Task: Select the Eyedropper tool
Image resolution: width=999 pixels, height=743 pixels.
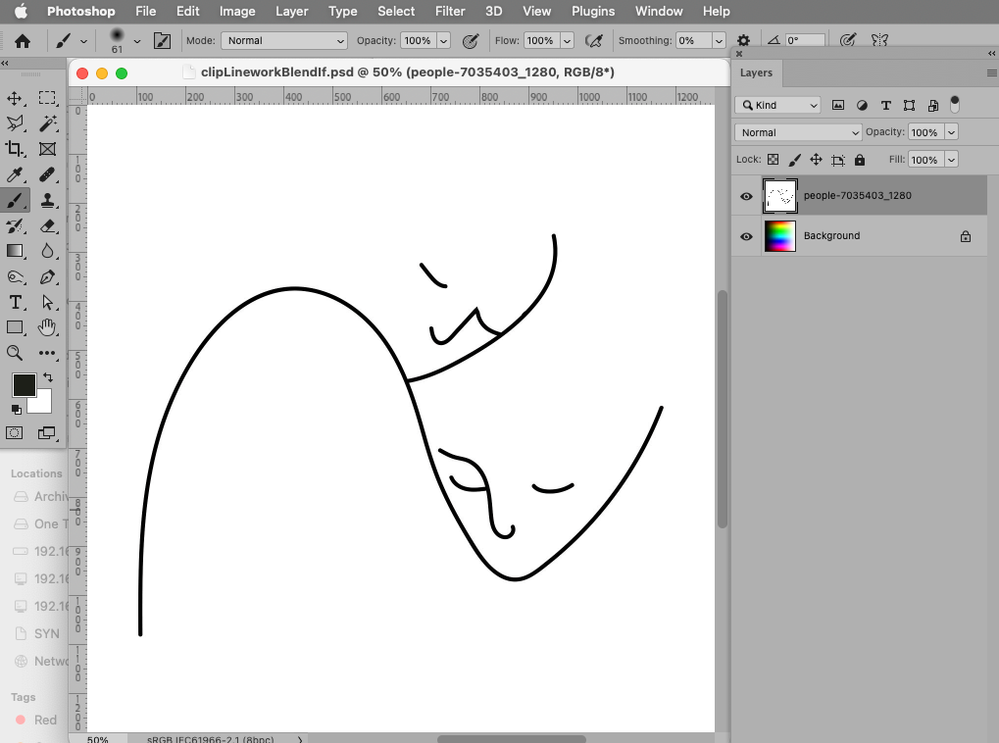Action: pos(15,175)
